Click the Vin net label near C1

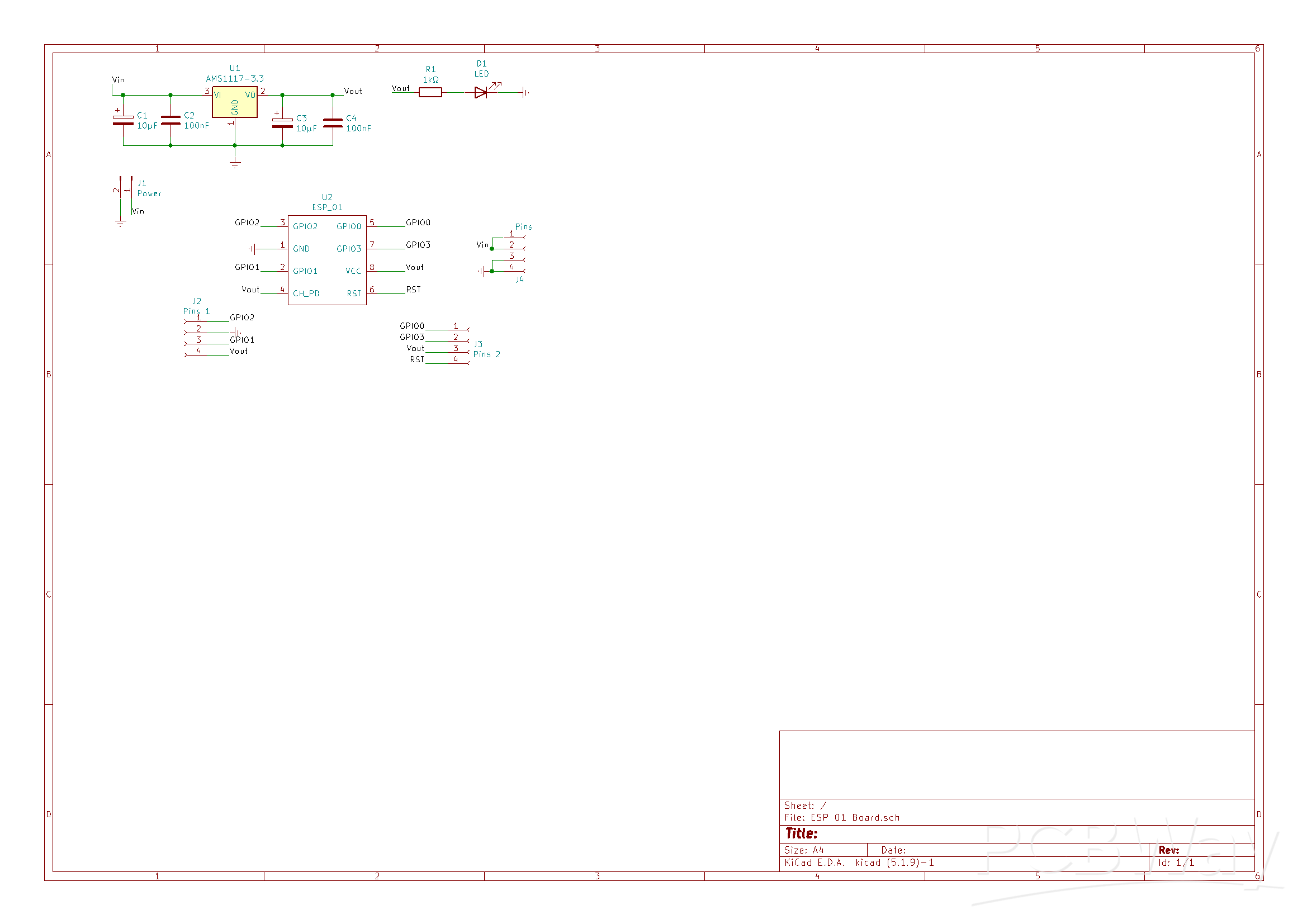tap(118, 80)
